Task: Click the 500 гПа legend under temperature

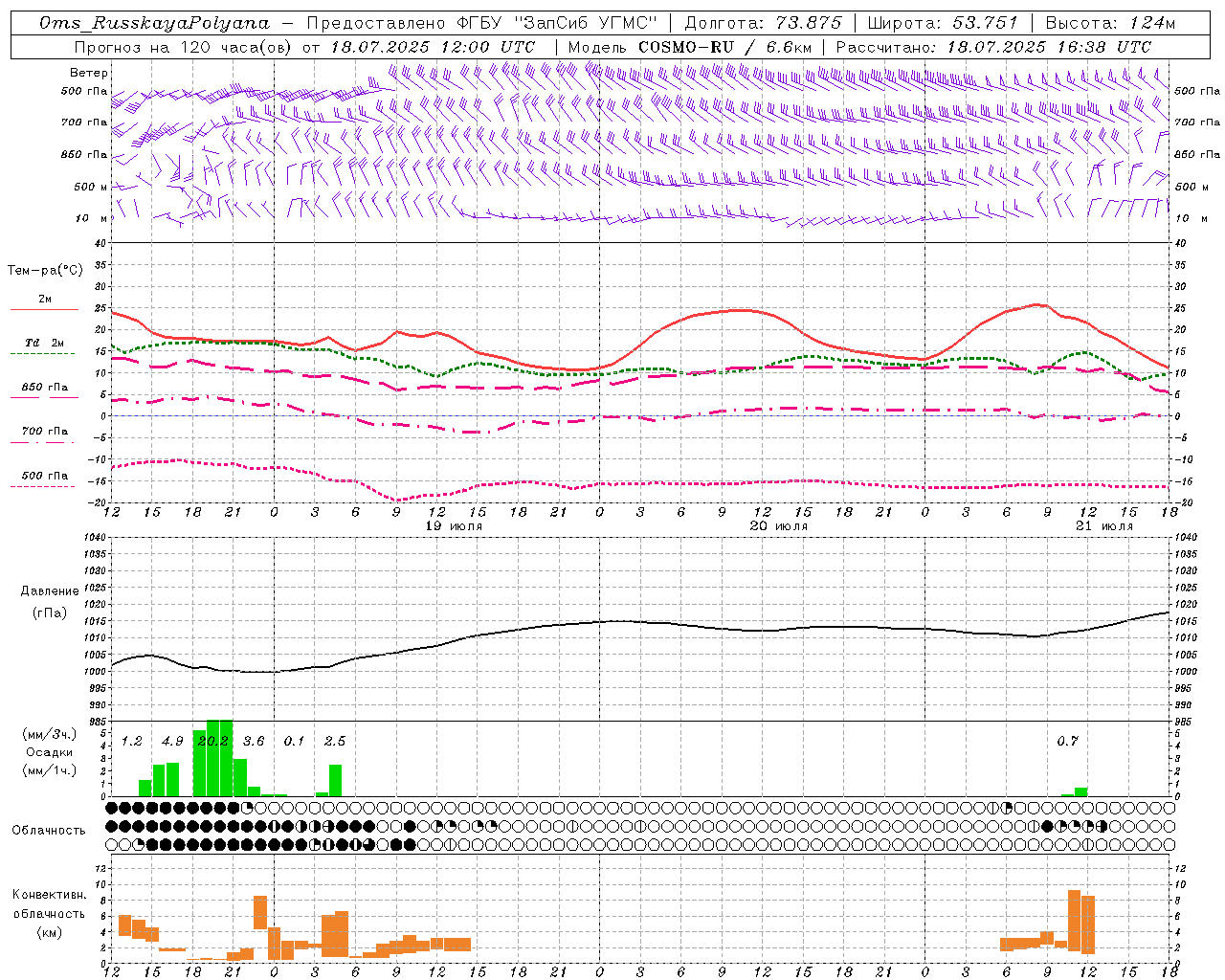Action: click(x=45, y=476)
